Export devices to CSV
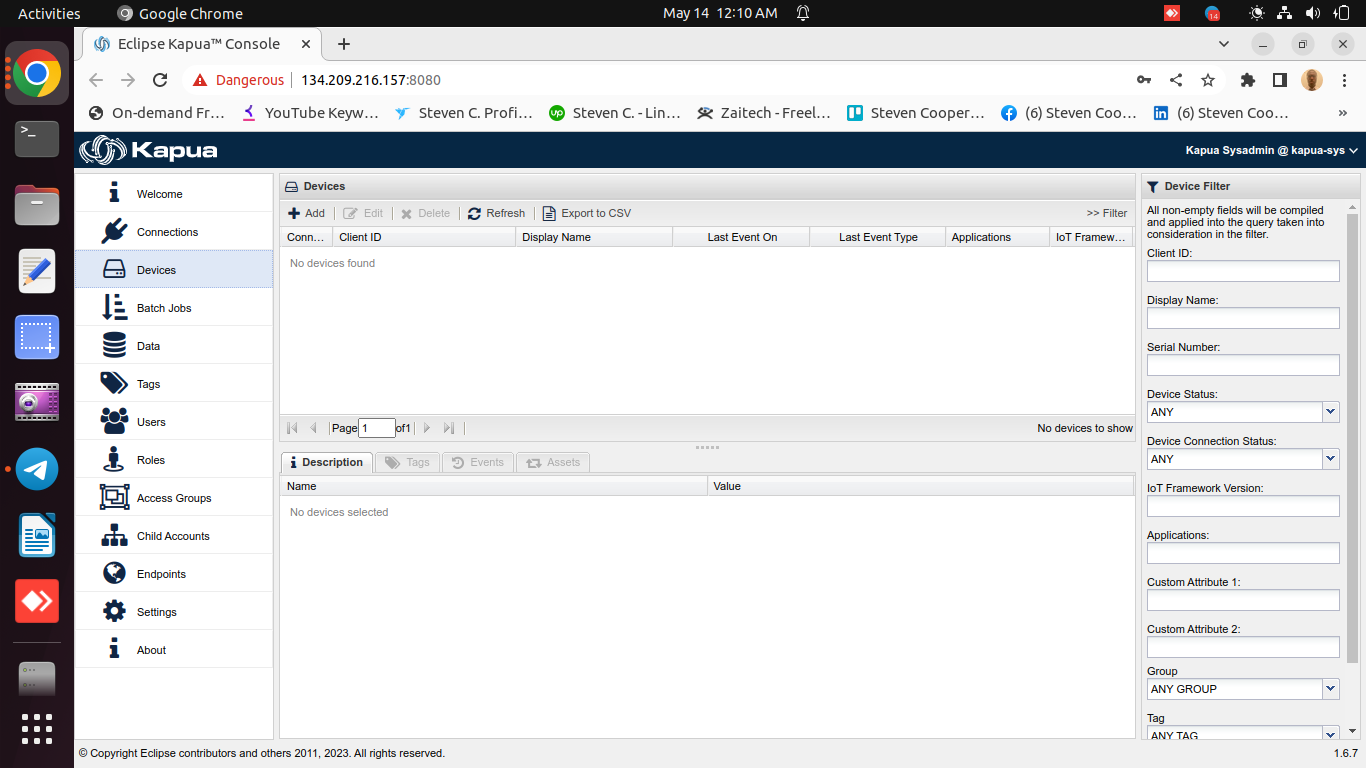Screen dimensions: 1366x768 click(x=586, y=213)
